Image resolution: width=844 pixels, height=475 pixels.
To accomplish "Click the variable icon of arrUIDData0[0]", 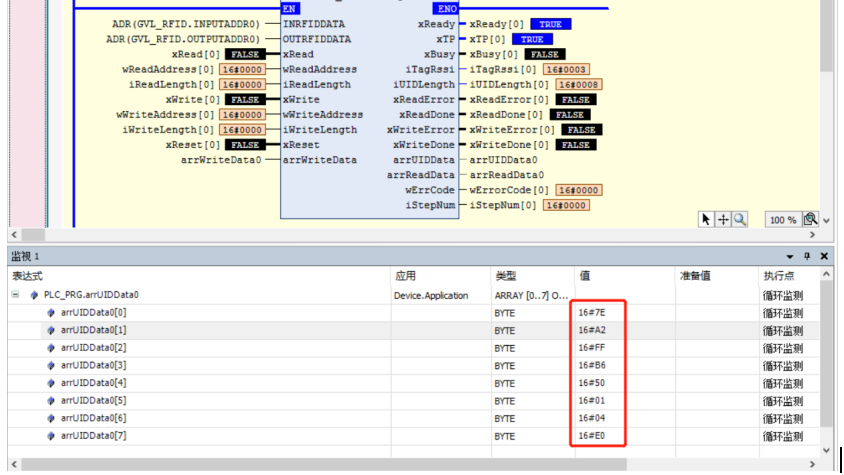I will (51, 313).
